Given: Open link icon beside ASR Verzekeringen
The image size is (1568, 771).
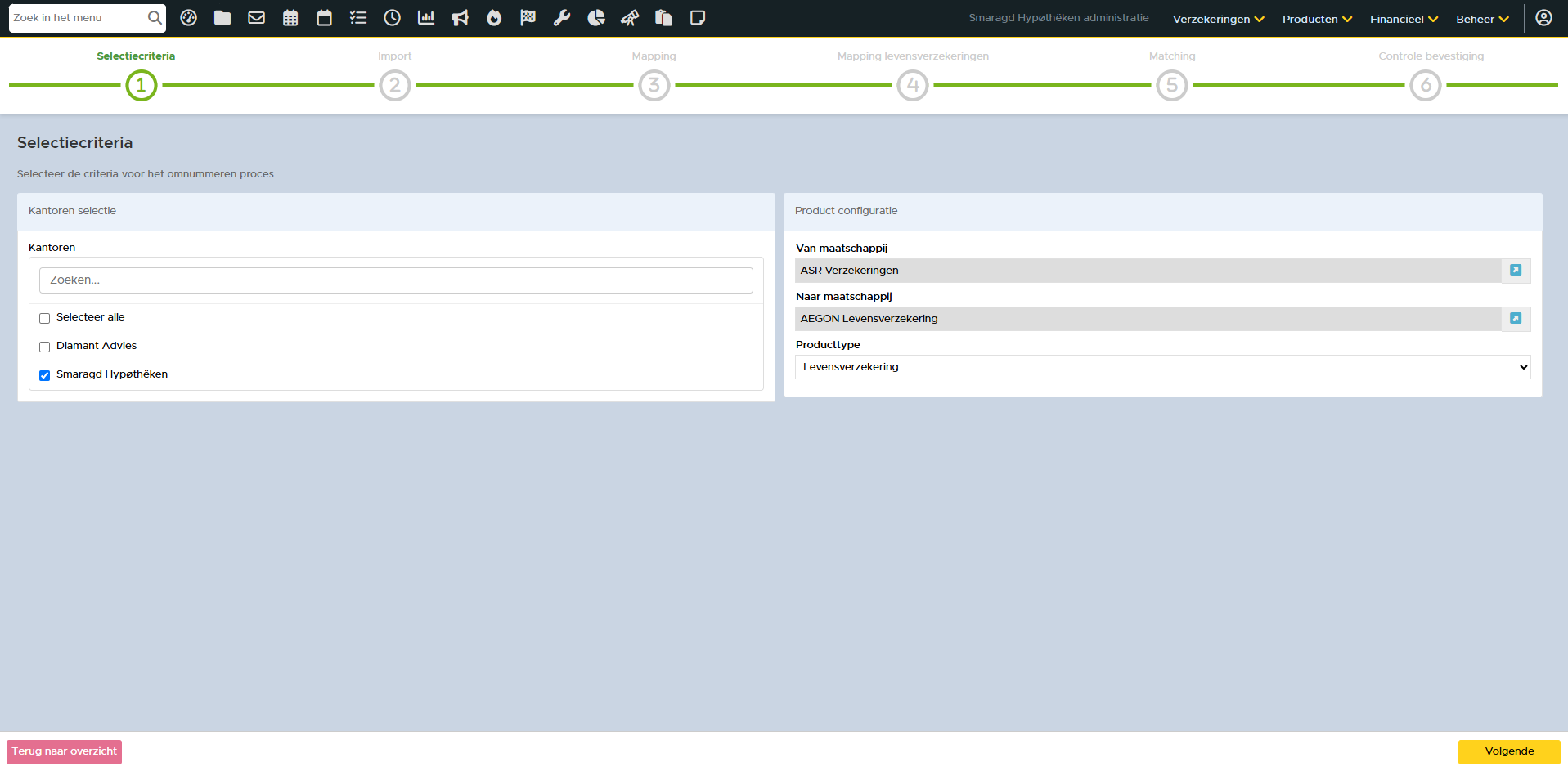Looking at the screenshot, I should (x=1515, y=271).
